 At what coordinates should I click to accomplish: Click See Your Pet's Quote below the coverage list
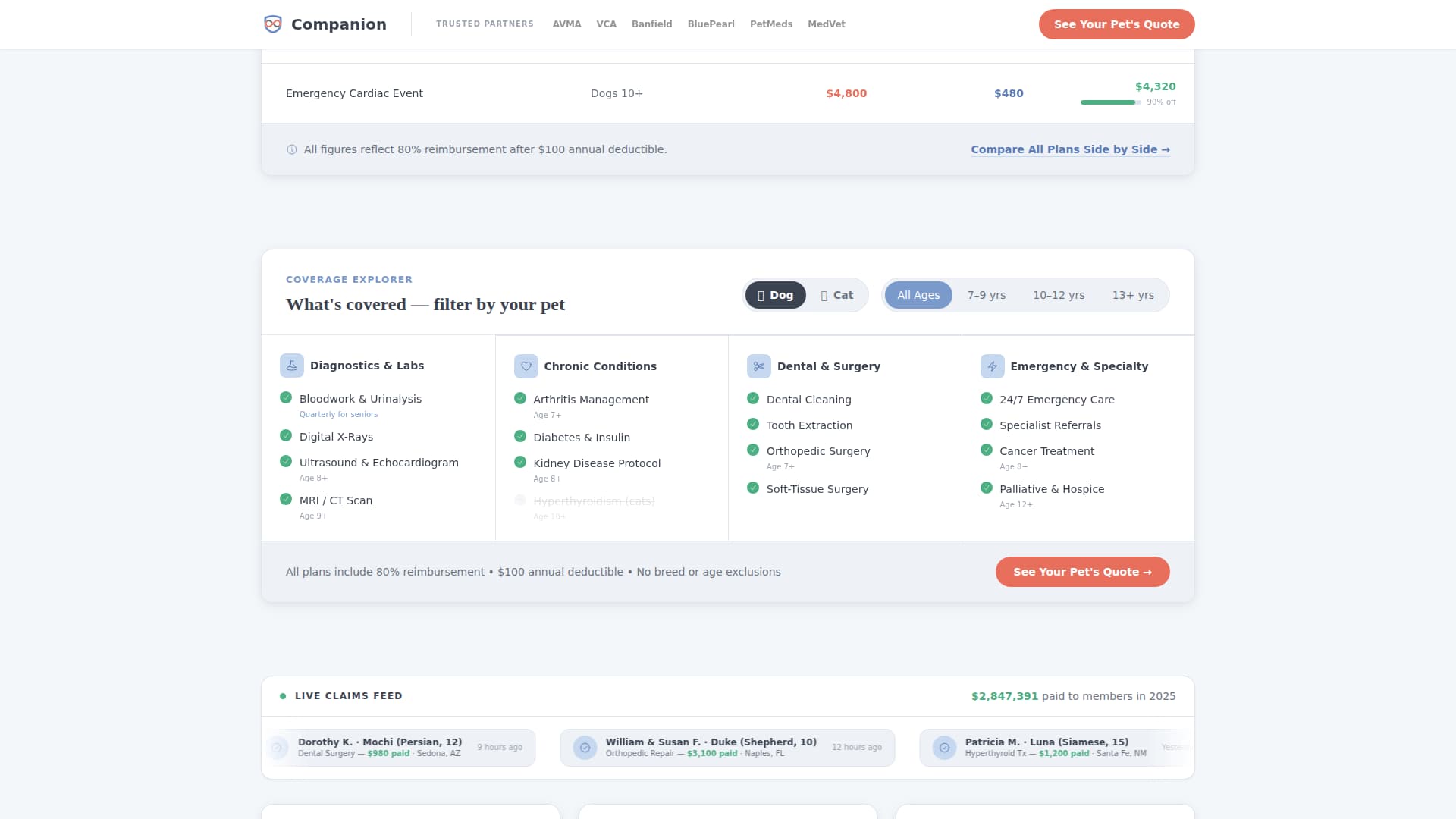tap(1082, 572)
